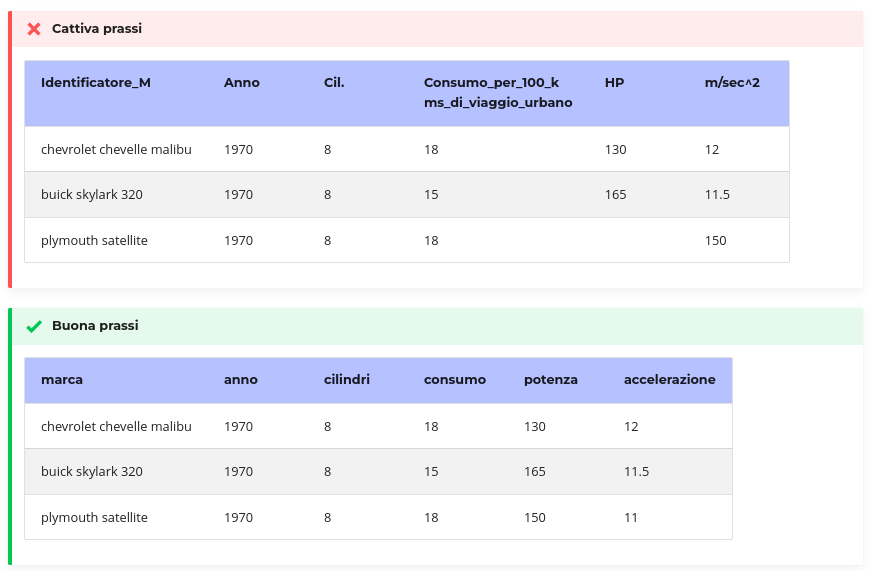Screen dimensions: 874x571
Task: Click the potenza column header
Action: (551, 380)
